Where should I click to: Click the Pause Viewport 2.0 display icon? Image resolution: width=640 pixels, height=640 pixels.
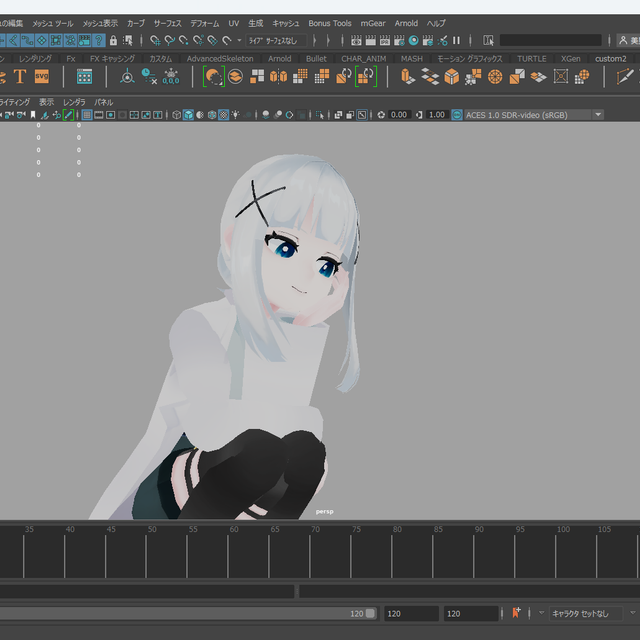(x=456, y=40)
